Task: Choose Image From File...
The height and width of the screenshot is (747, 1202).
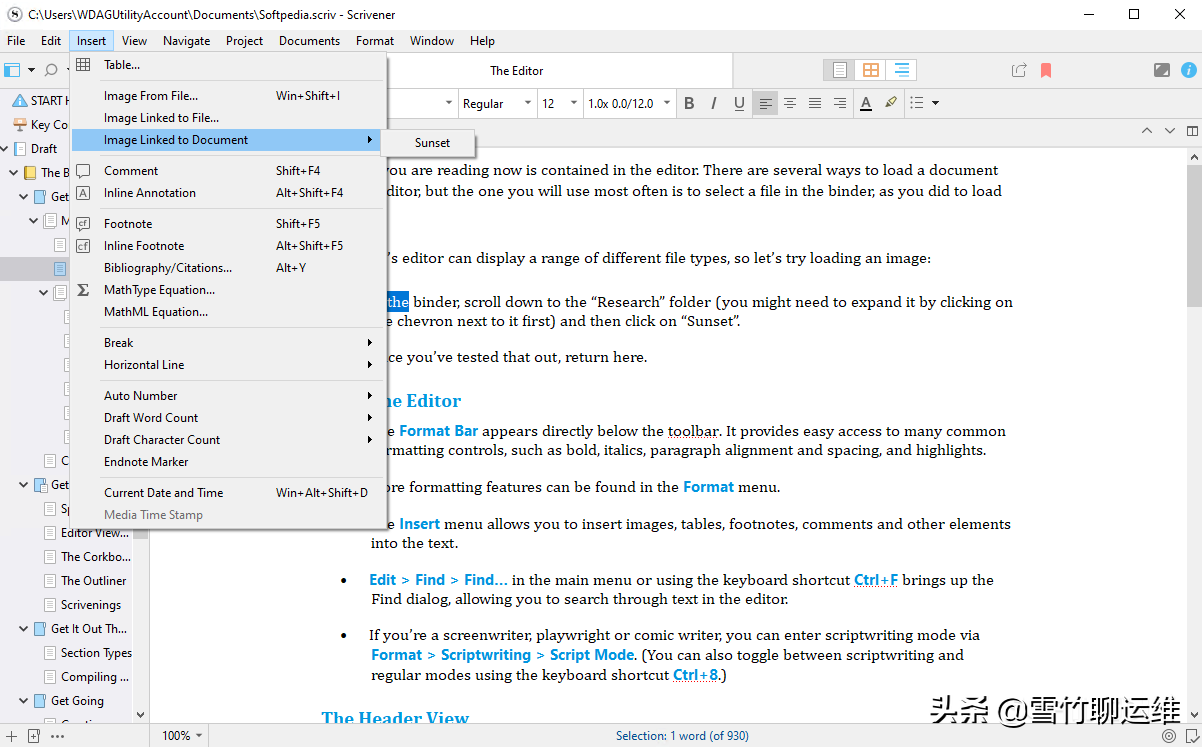Action: click(x=229, y=96)
